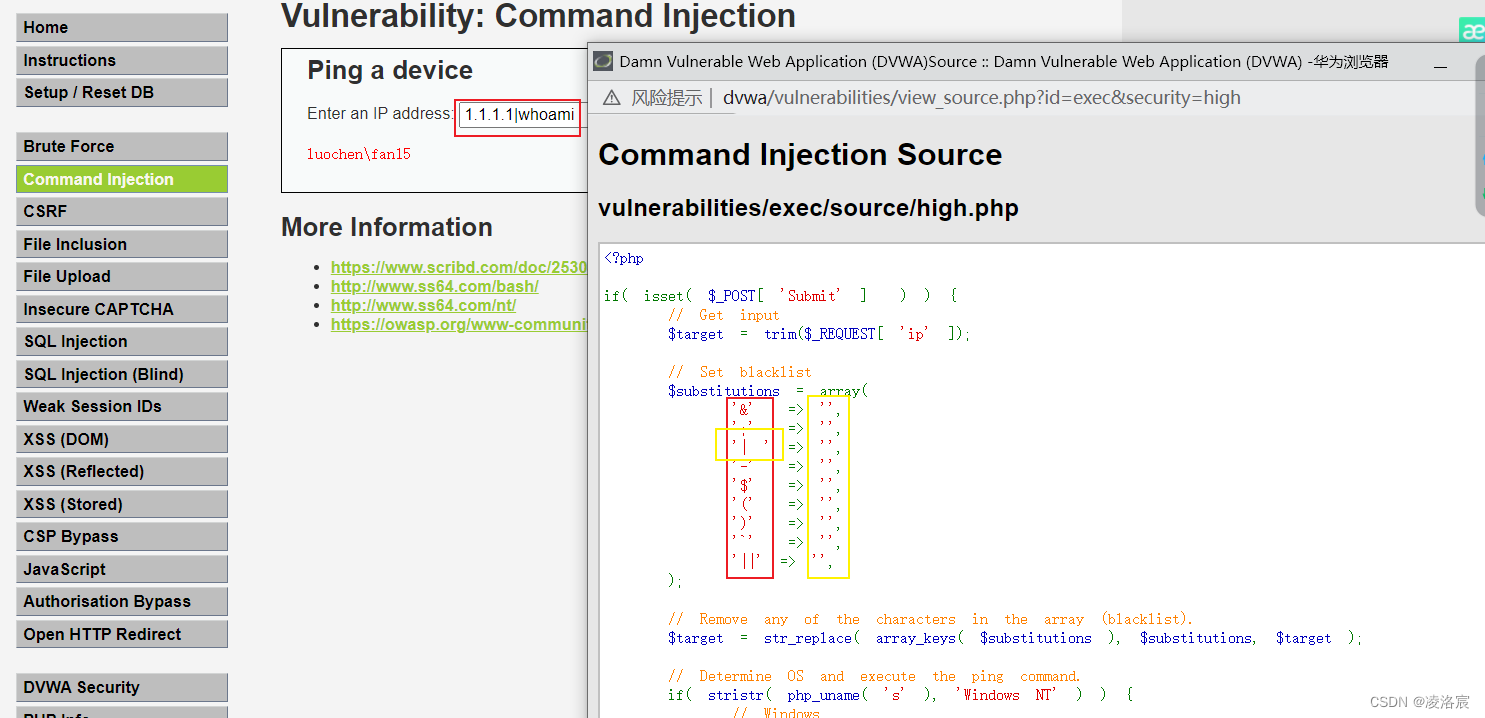Click the 'Command Injection Source' heading
1485x718 pixels.
(800, 155)
